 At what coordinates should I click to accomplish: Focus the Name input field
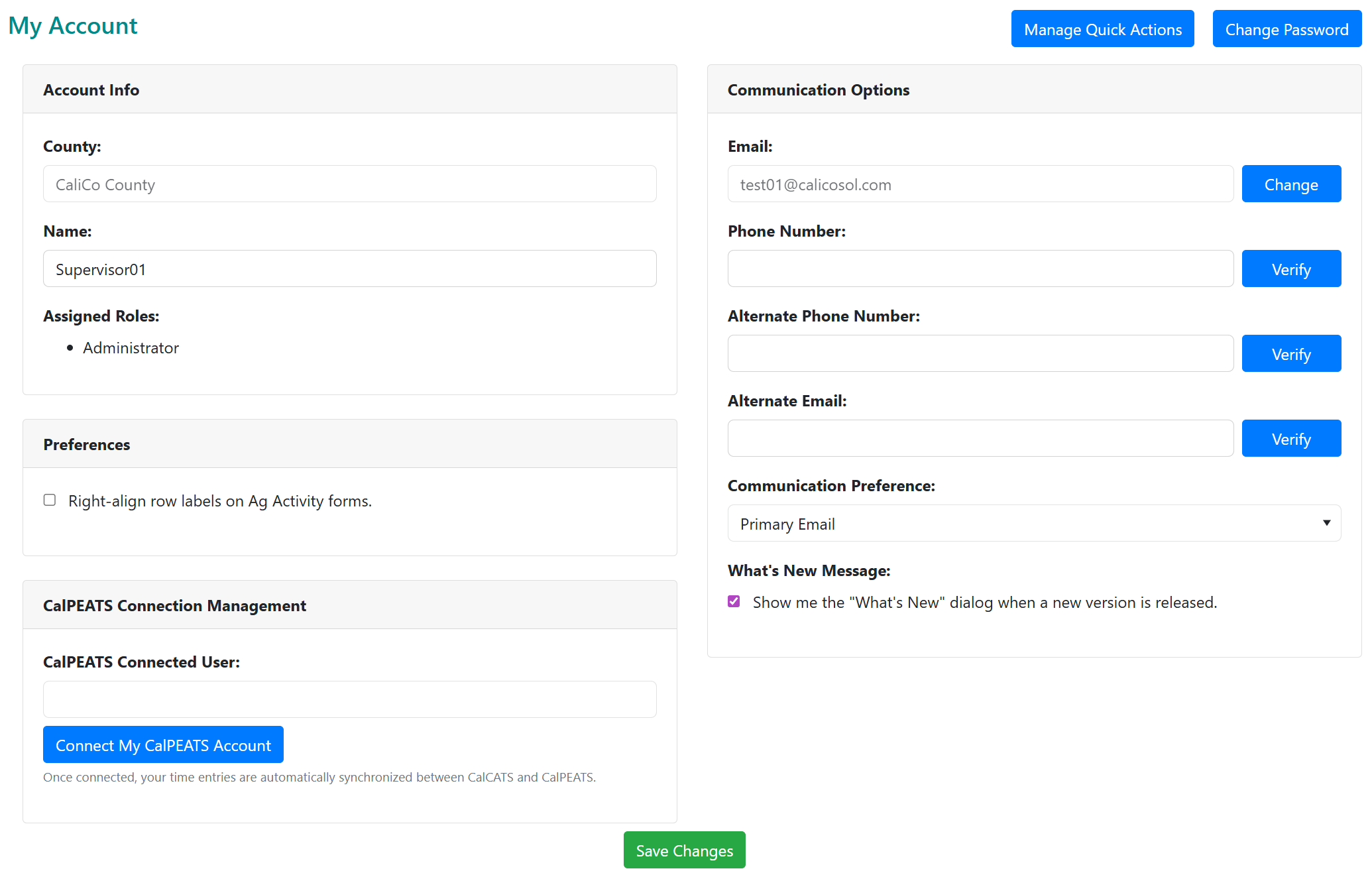pos(349,269)
